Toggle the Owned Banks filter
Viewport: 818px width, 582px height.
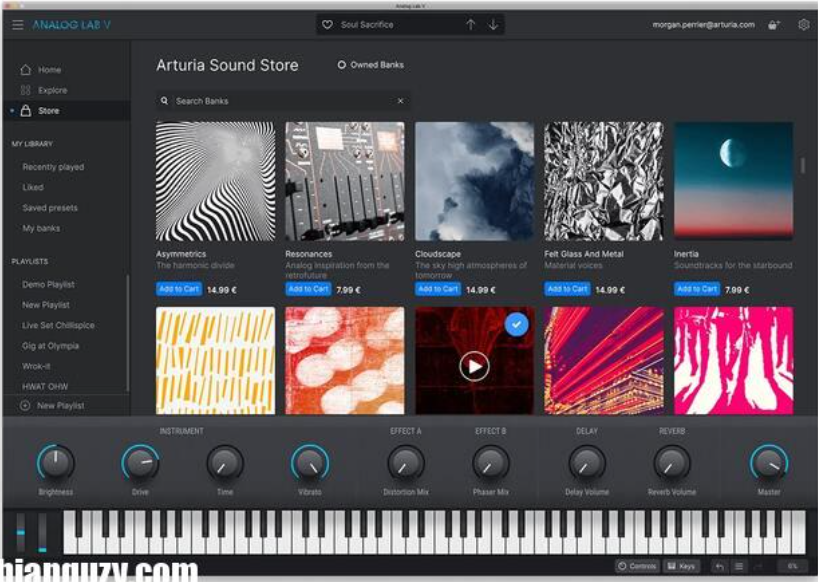[x=371, y=65]
